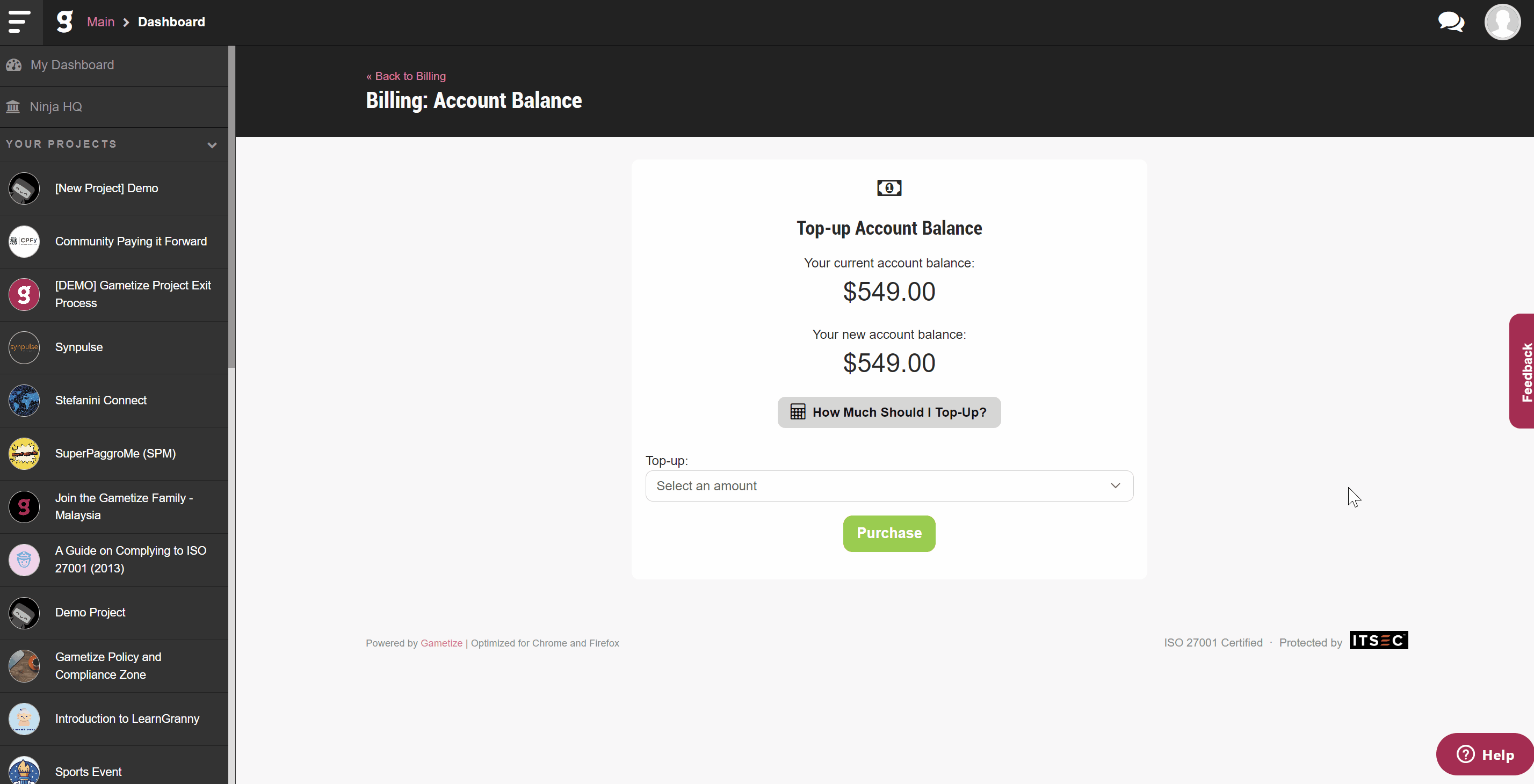Open the user profile avatar
Image resolution: width=1534 pixels, height=784 pixels.
(1502, 22)
